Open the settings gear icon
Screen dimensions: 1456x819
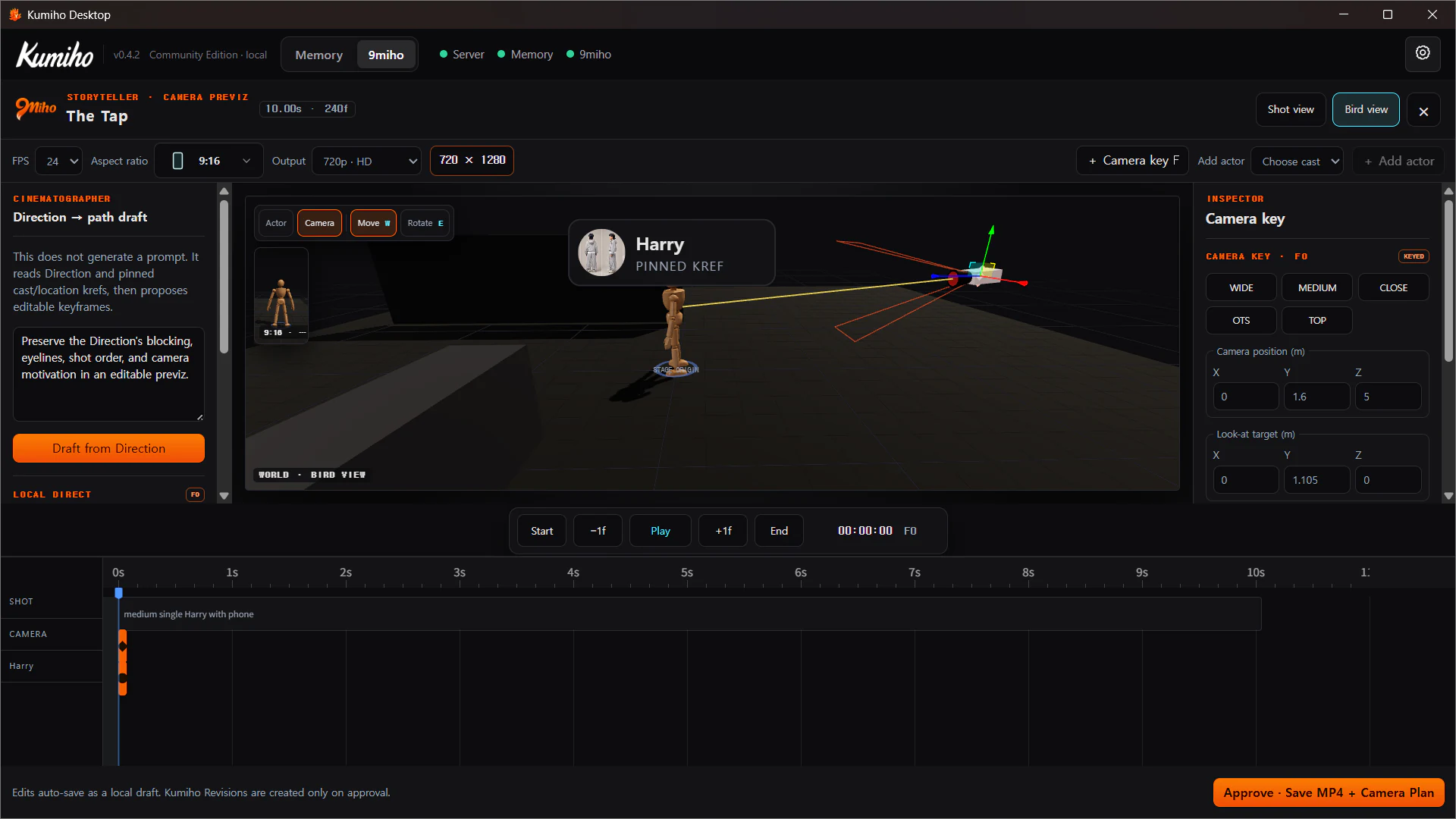(x=1423, y=54)
